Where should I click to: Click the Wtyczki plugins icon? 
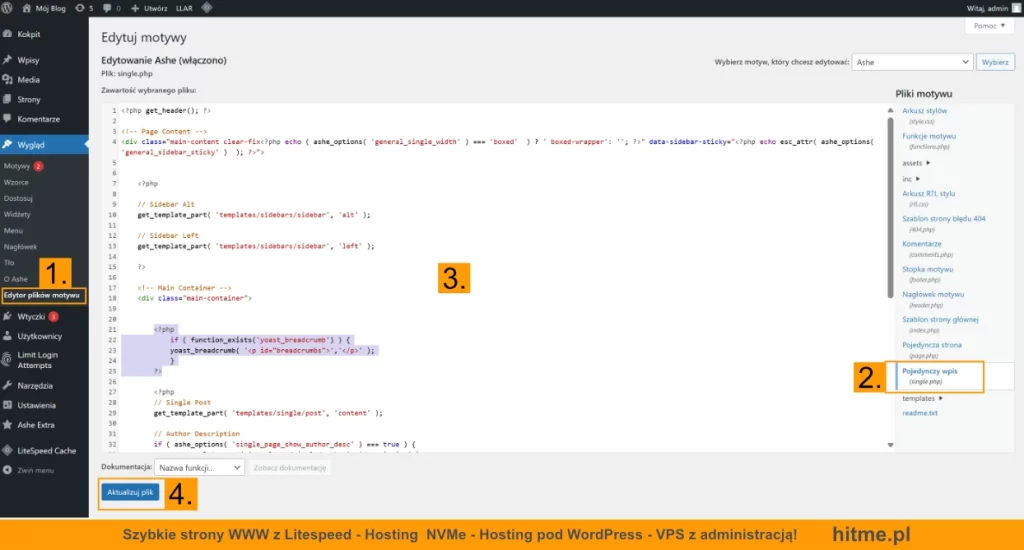coord(8,316)
